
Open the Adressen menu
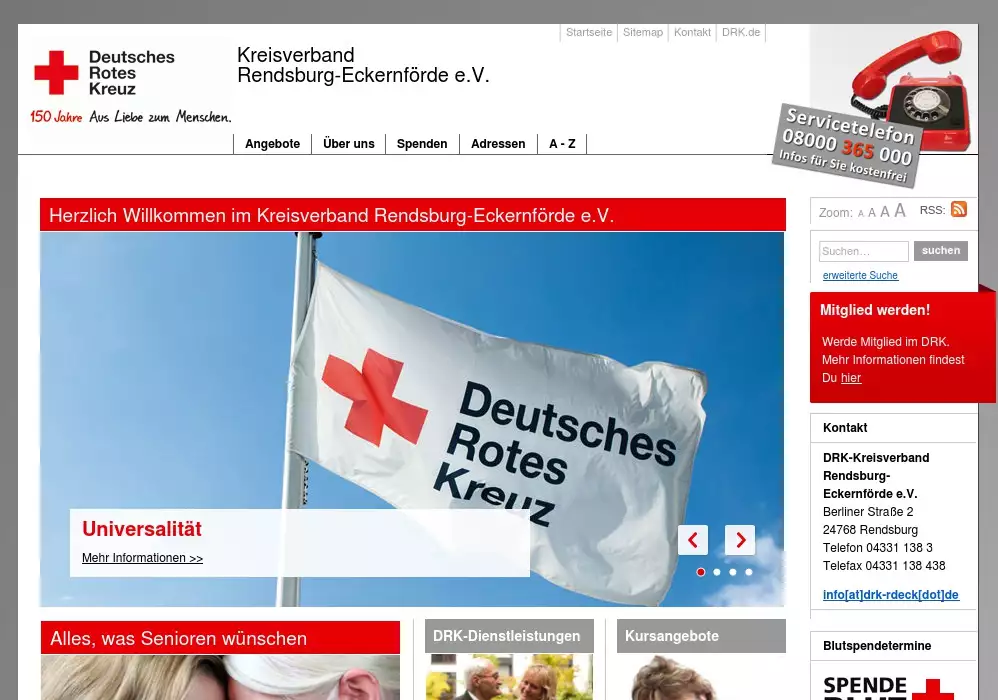click(x=498, y=144)
